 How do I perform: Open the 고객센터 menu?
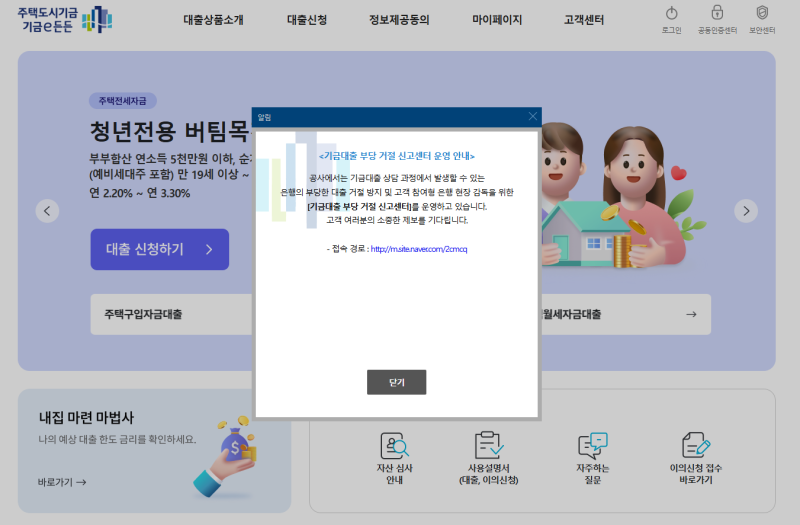point(584,20)
